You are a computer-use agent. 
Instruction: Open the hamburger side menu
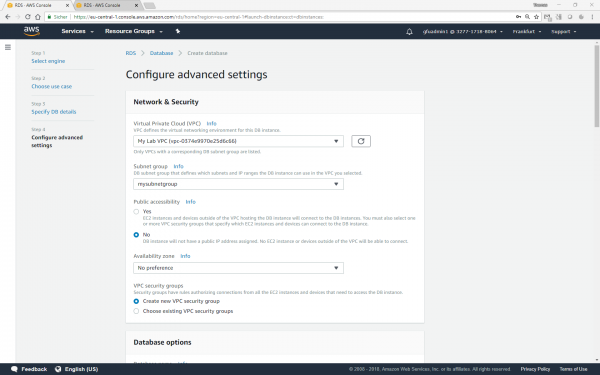coord(8,47)
